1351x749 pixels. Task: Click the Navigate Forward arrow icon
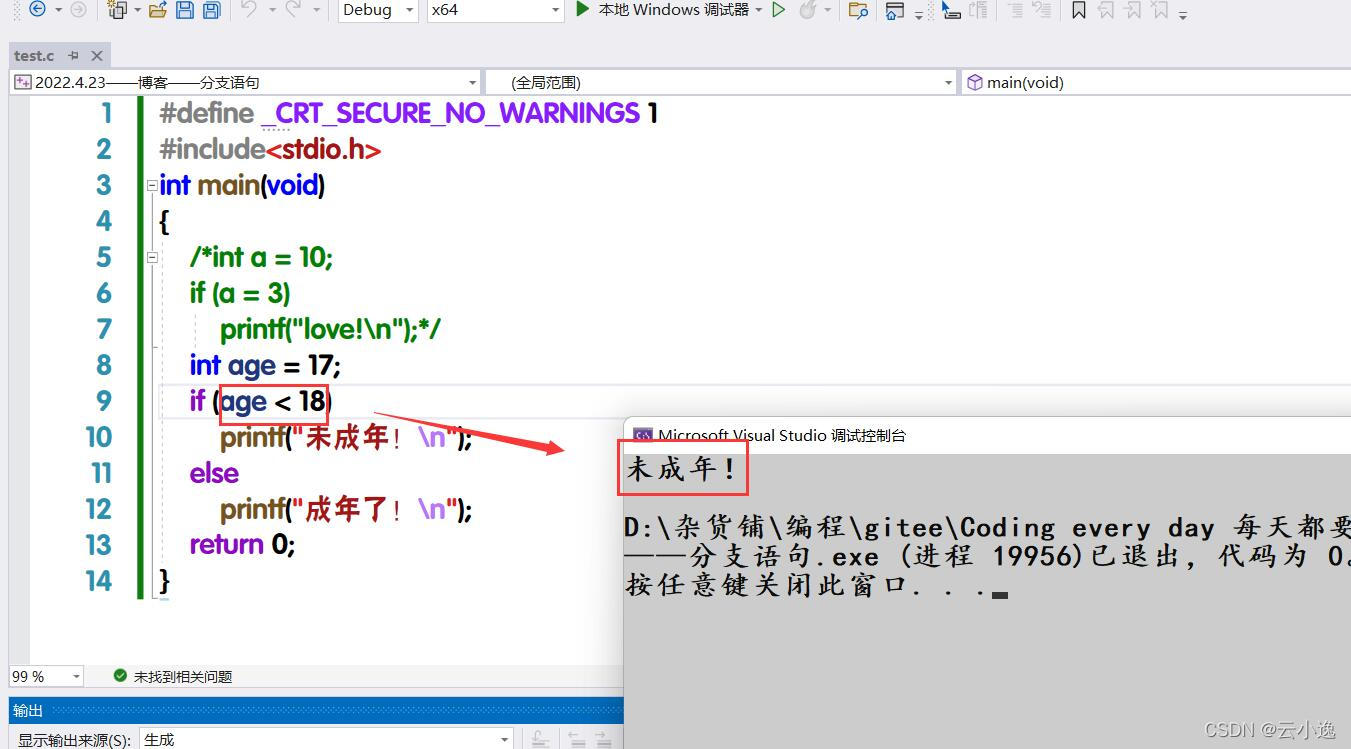tap(78, 10)
